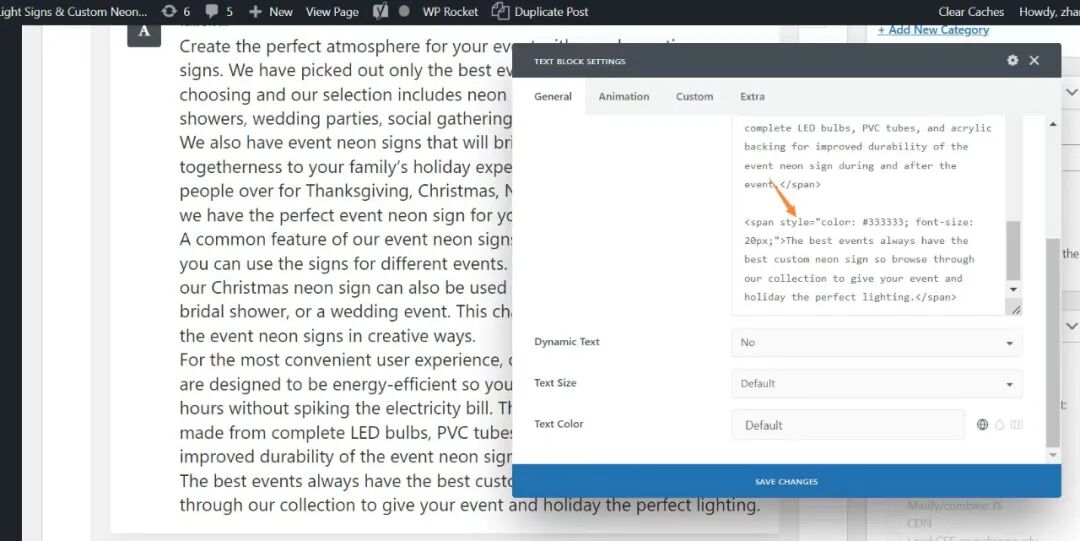Switch to the Custom tab
The width and height of the screenshot is (1080, 541).
point(694,97)
